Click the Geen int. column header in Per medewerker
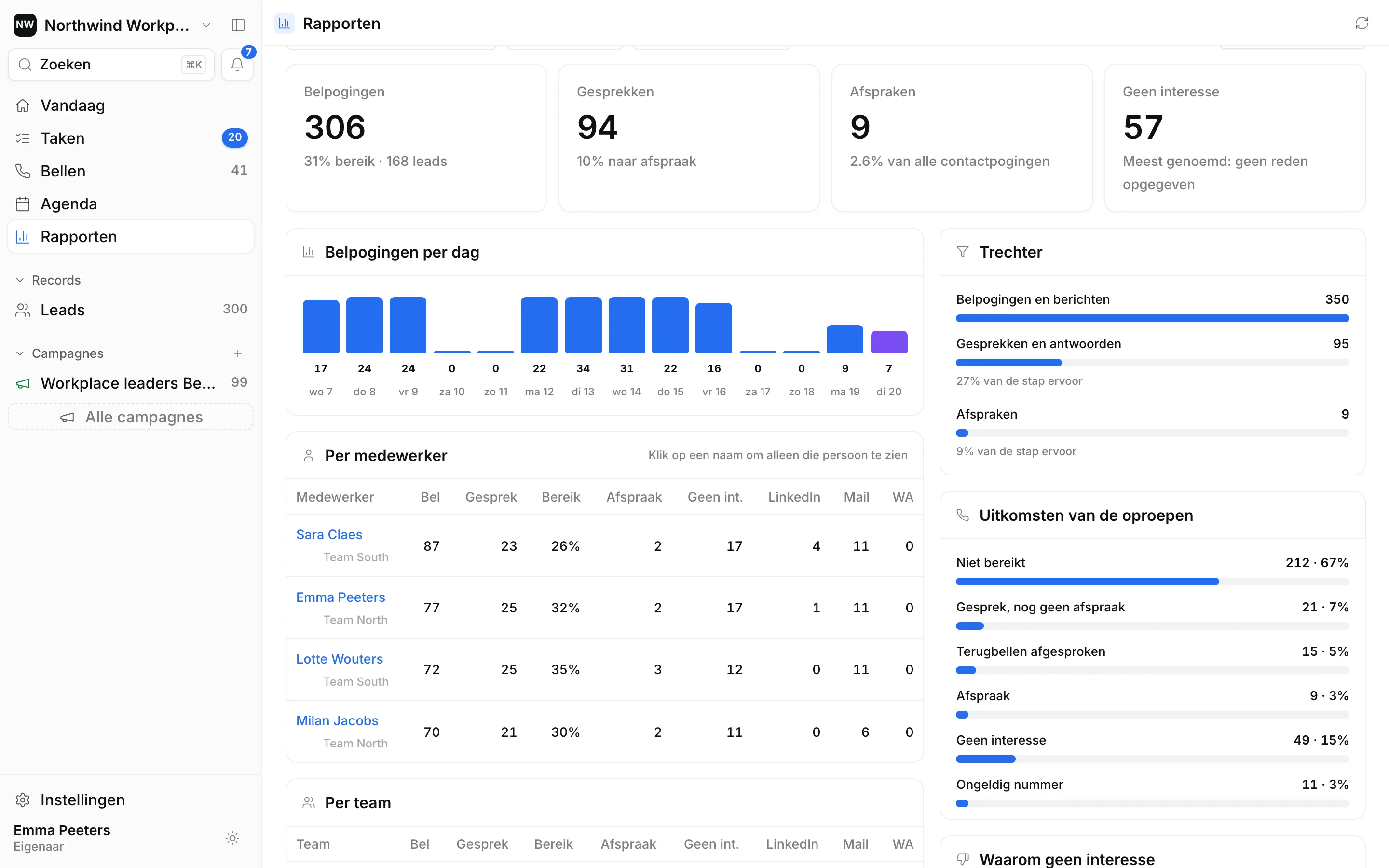 (715, 497)
